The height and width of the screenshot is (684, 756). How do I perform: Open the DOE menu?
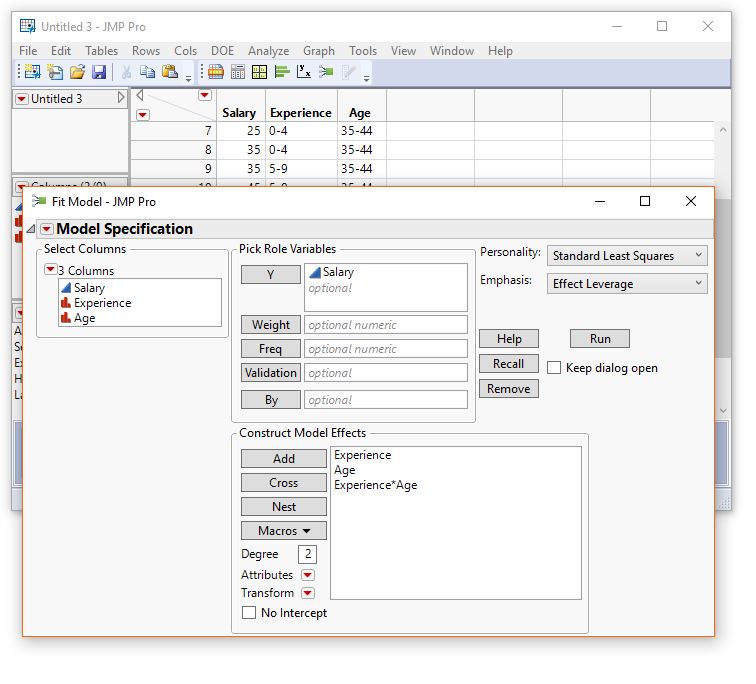(222, 51)
